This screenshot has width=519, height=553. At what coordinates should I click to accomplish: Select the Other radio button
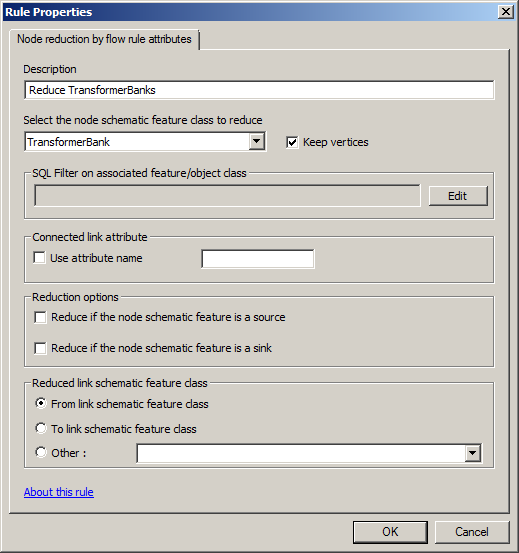click(41, 452)
